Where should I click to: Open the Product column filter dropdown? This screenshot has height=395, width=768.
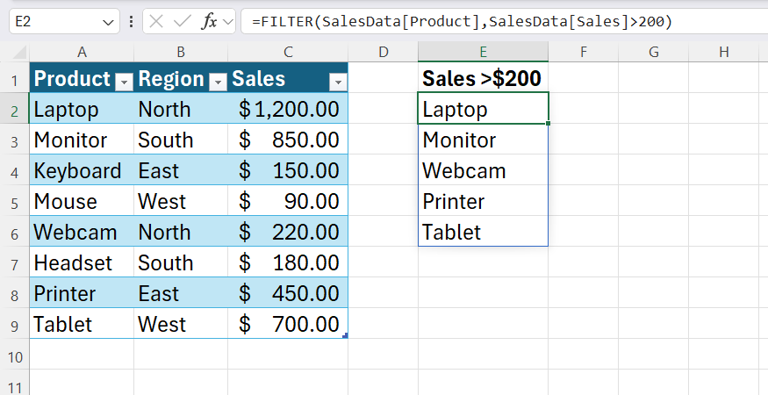point(124,83)
